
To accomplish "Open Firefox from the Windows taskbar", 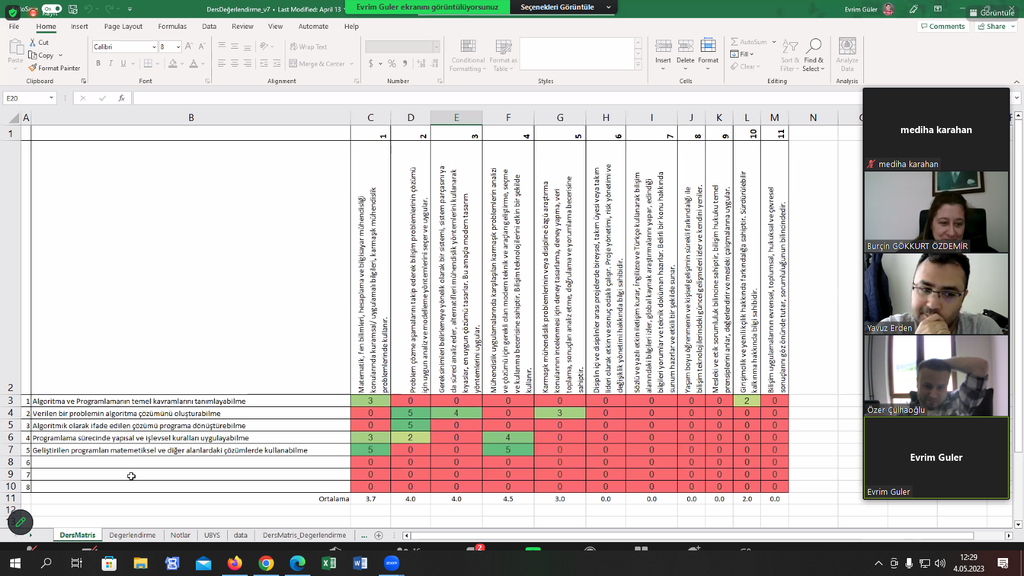I will click(234, 563).
